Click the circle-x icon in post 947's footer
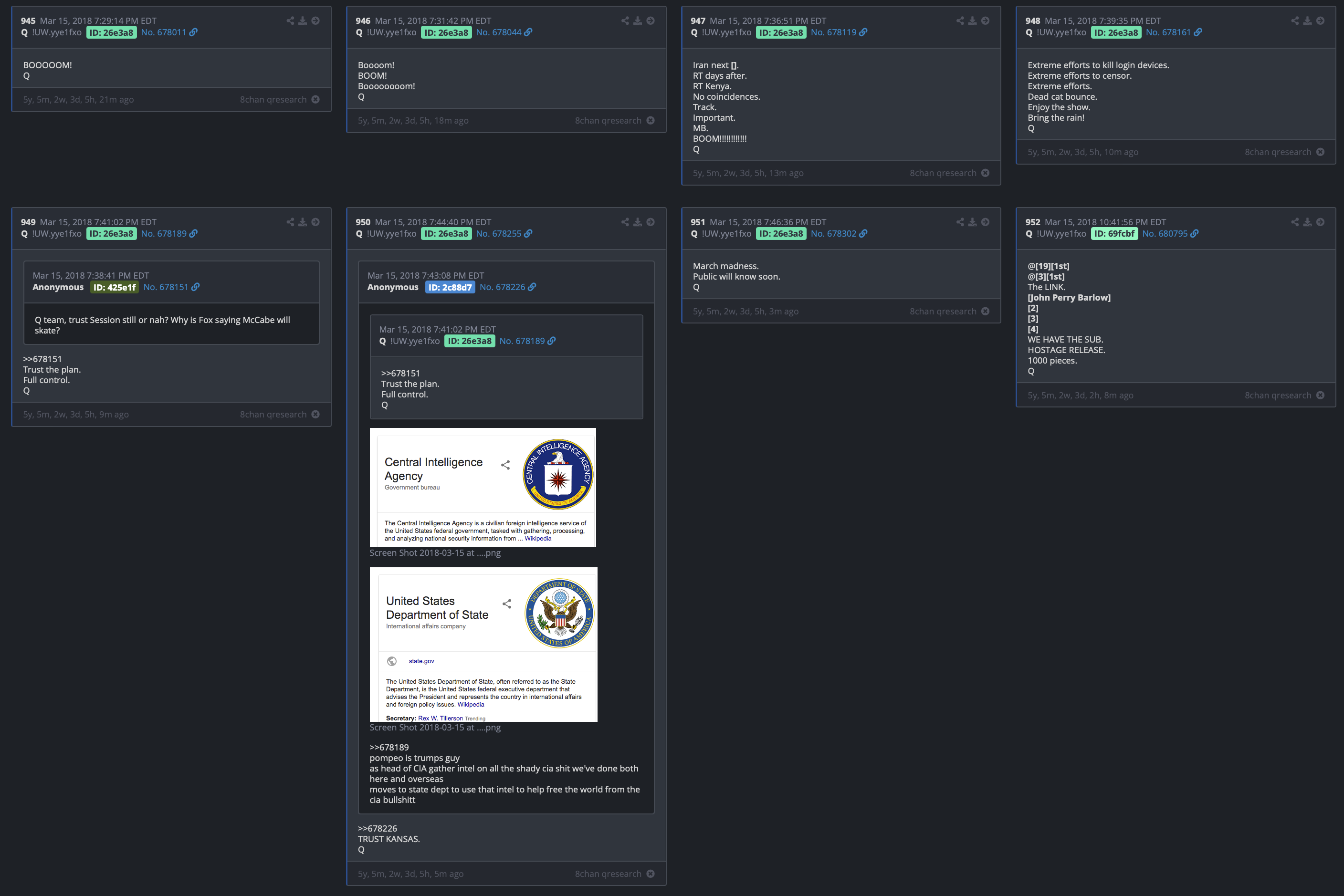Screen dimensions: 1344x896 point(986,173)
